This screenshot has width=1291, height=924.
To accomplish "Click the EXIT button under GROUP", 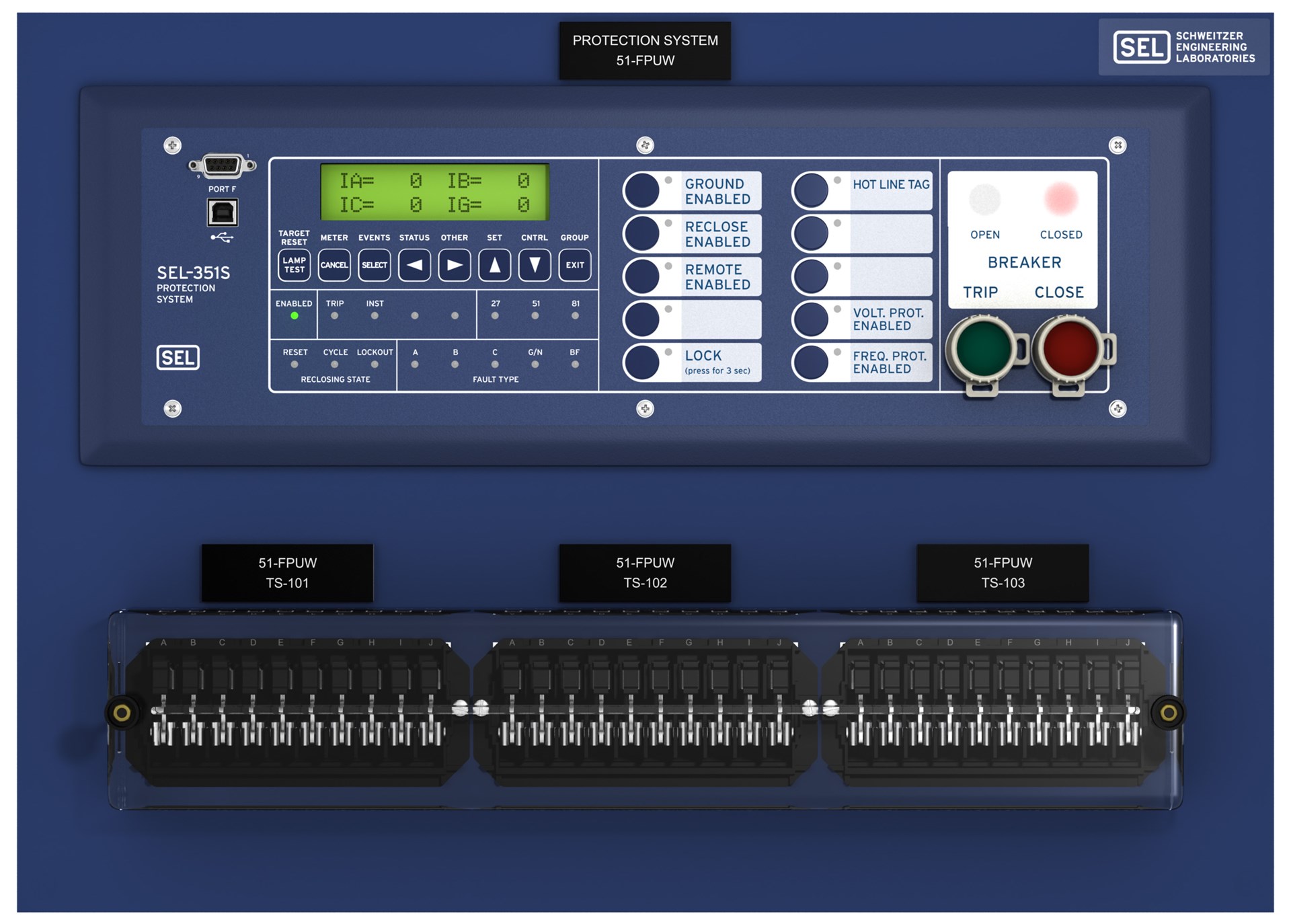I will point(575,265).
